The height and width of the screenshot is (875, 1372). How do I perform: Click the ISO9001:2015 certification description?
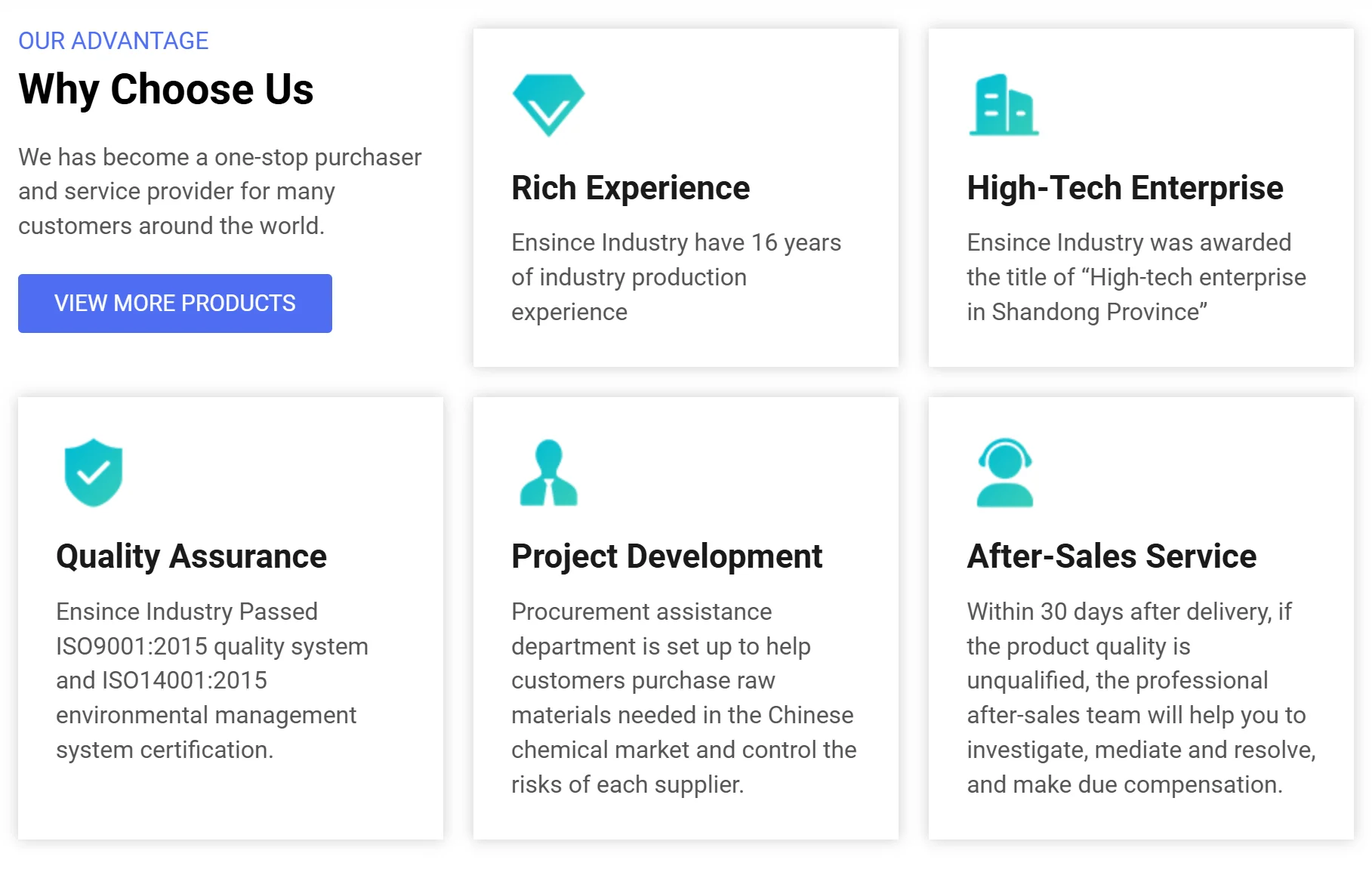click(x=211, y=646)
